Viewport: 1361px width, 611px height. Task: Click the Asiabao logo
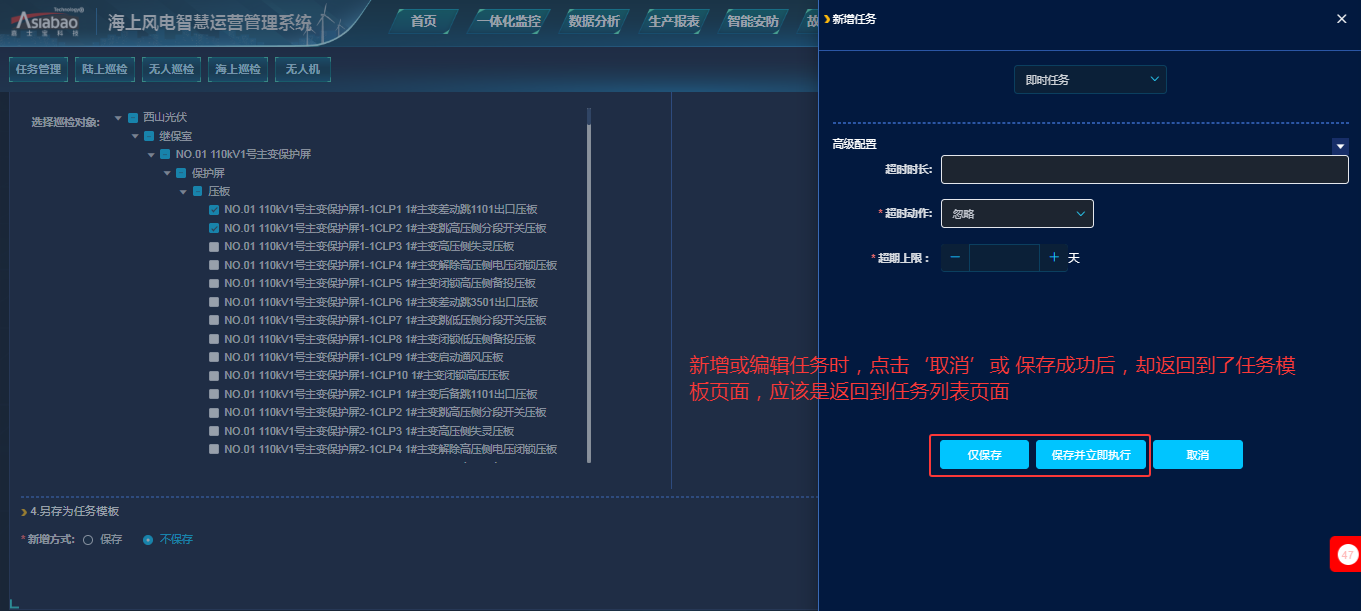coord(45,21)
